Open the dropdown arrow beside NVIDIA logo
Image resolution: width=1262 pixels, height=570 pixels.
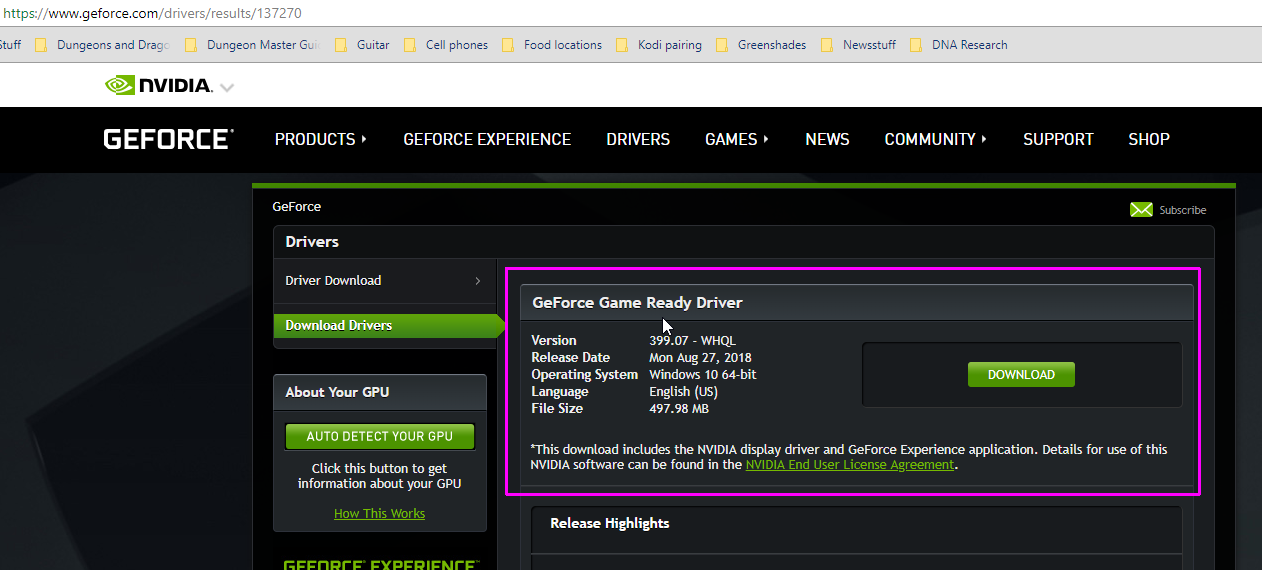click(227, 87)
